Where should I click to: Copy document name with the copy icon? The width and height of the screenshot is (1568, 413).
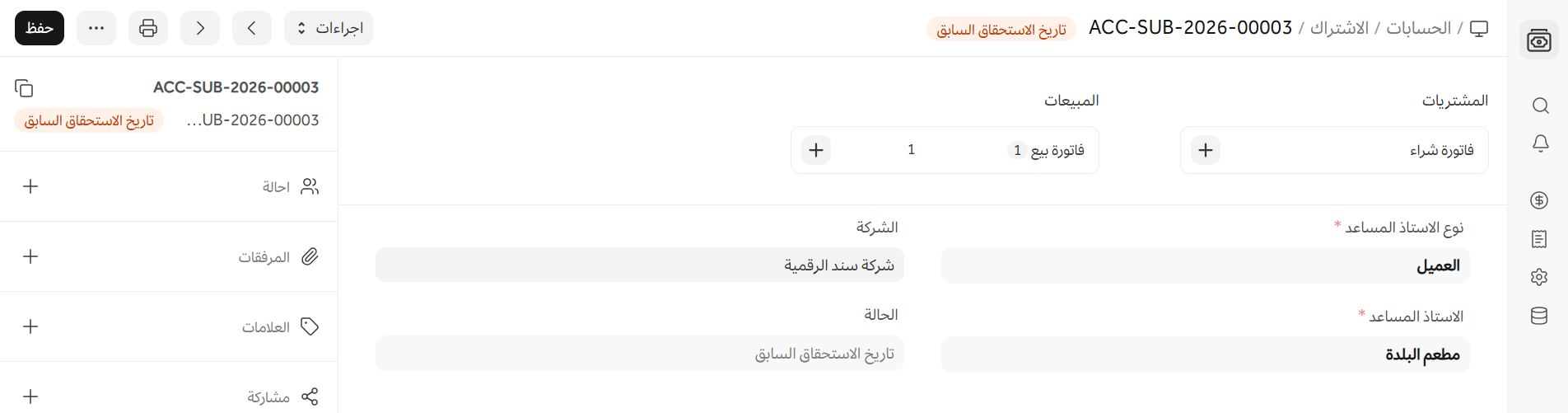point(24,88)
